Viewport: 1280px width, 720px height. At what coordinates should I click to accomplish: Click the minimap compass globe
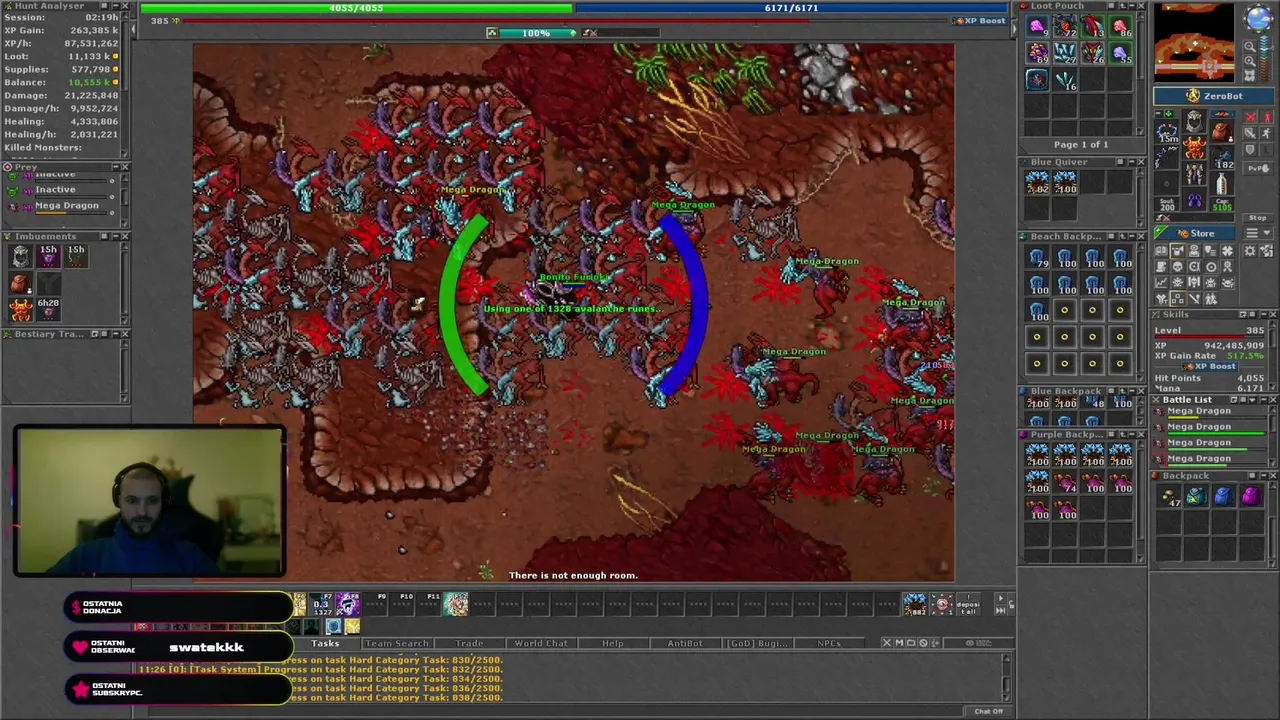(1259, 18)
